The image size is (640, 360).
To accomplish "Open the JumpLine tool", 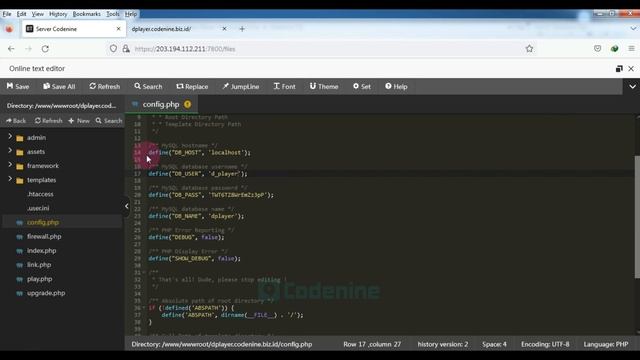I will click(241, 87).
